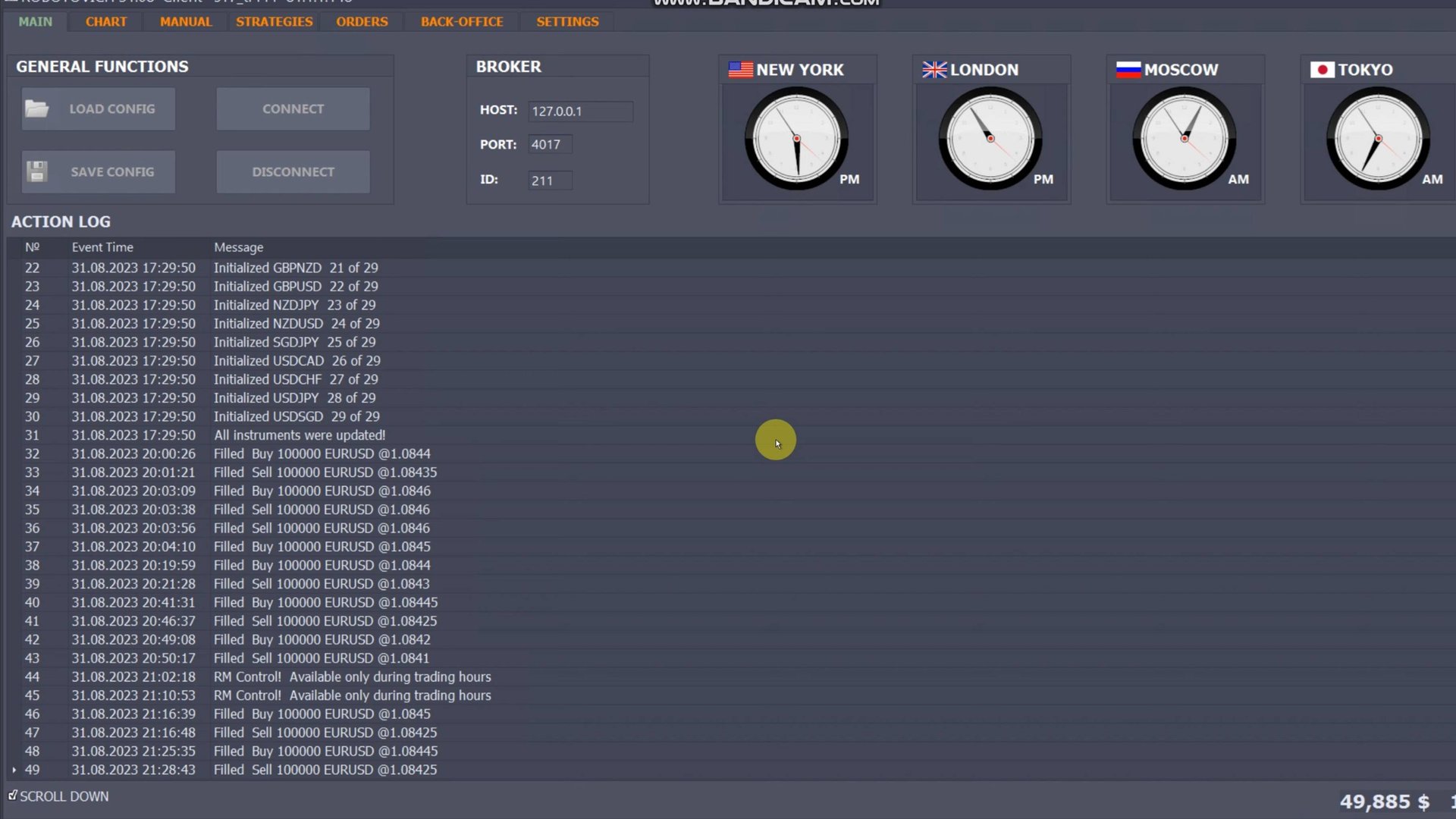This screenshot has height=819, width=1456.
Task: Click the Tokyo analog clock
Action: [x=1378, y=139]
